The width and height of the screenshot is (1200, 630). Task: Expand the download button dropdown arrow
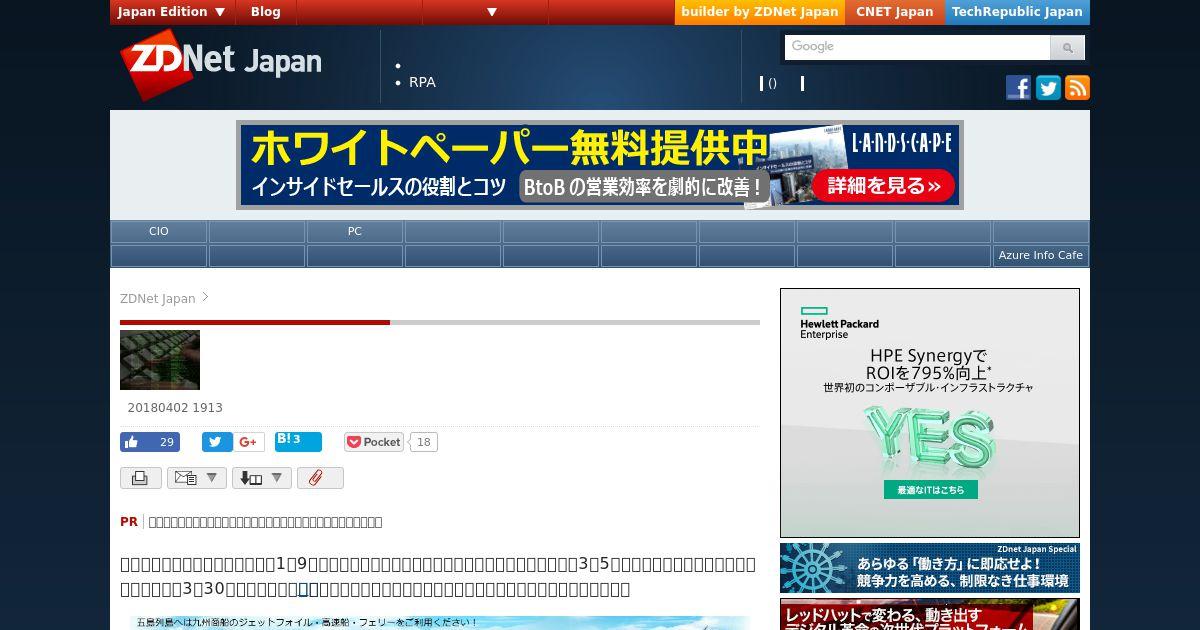[278, 478]
